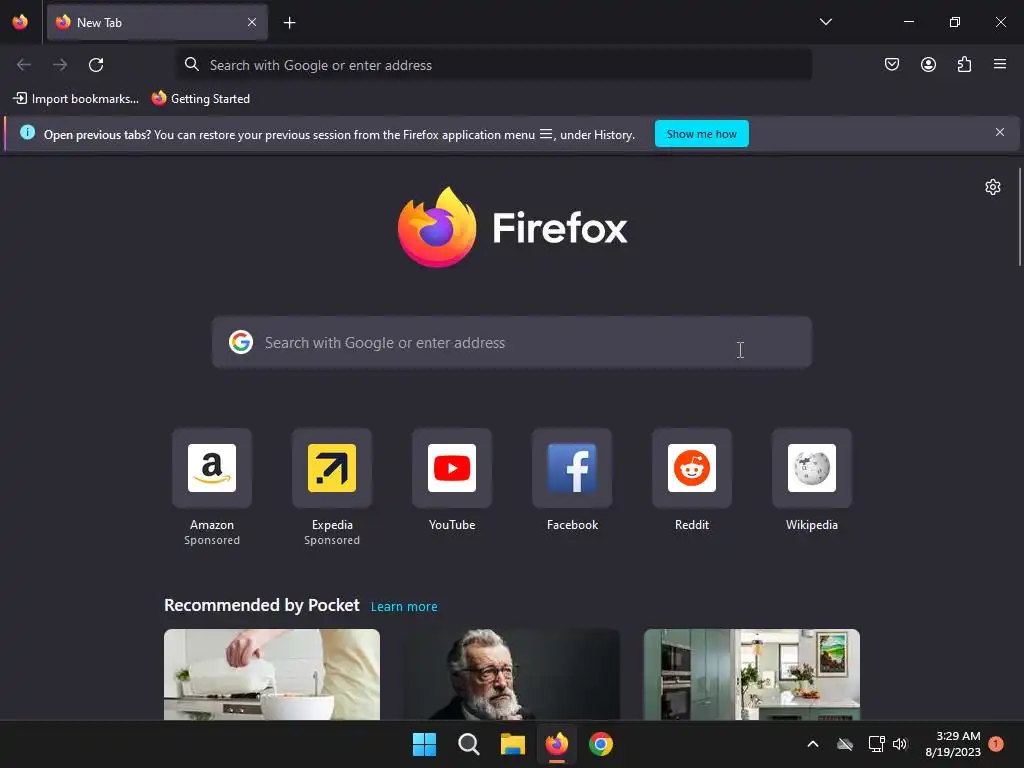
Task: Open the Extensions puzzle icon
Action: 964,64
